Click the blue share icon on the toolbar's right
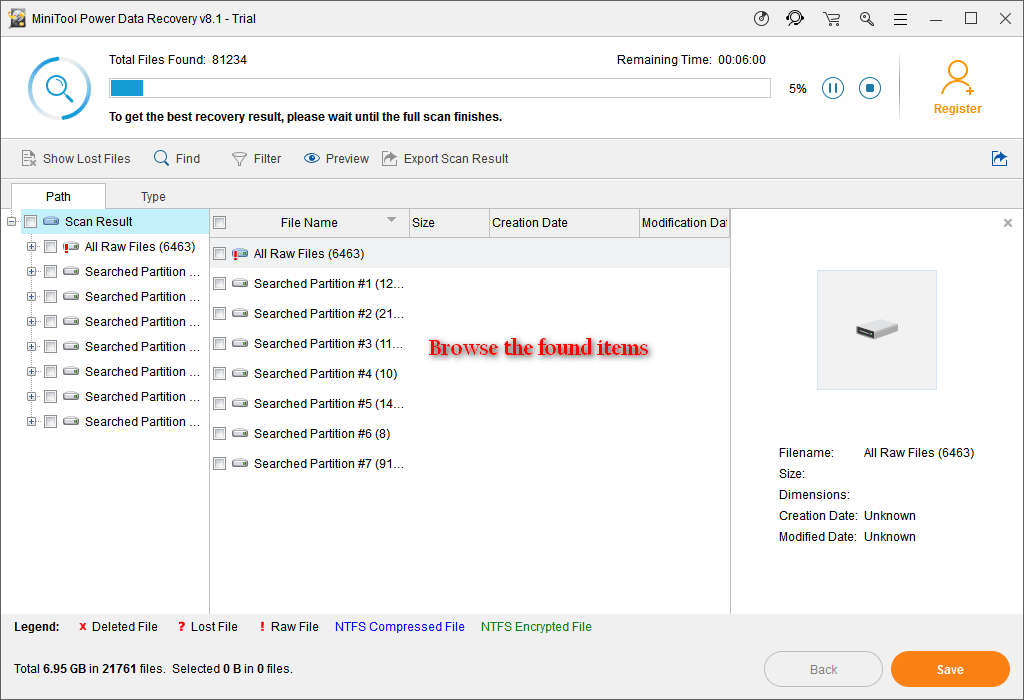 (999, 159)
